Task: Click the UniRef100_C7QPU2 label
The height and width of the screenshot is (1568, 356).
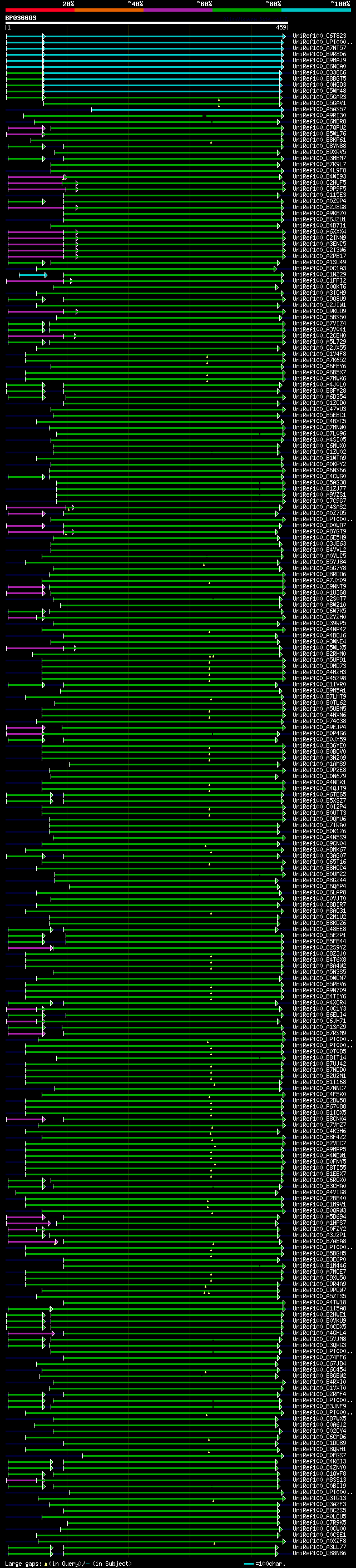Action: pyautogui.click(x=319, y=128)
